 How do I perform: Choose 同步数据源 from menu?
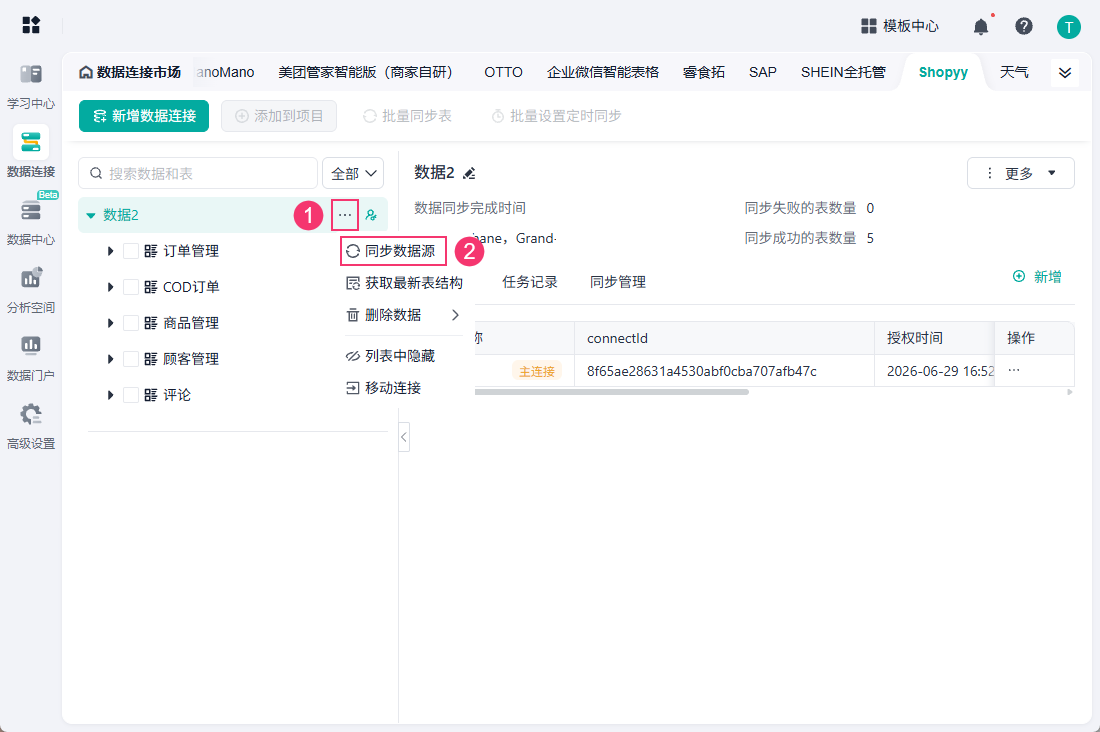(393, 251)
